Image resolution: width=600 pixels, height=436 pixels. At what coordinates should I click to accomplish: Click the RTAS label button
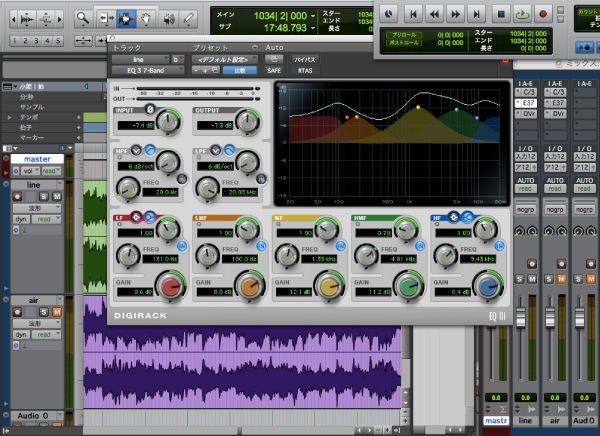[305, 70]
